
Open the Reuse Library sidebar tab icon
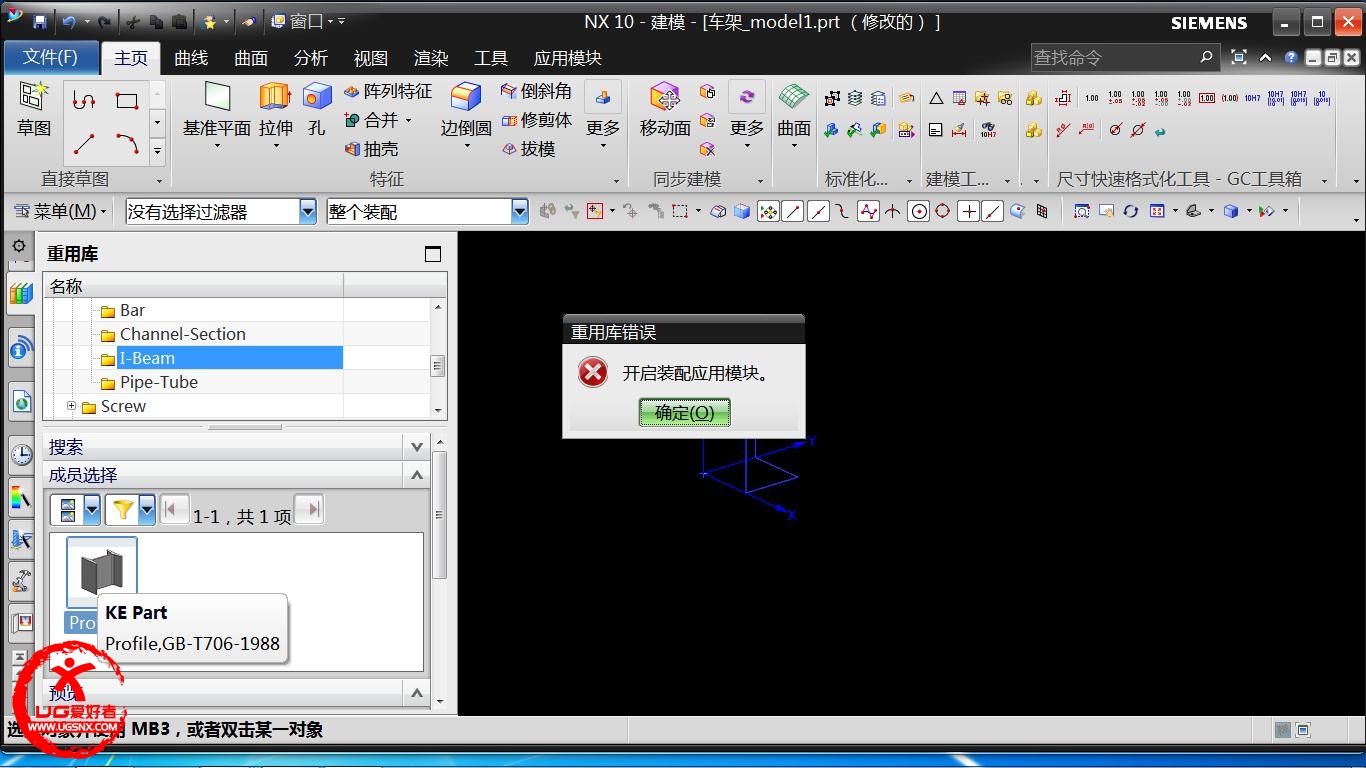[x=20, y=293]
